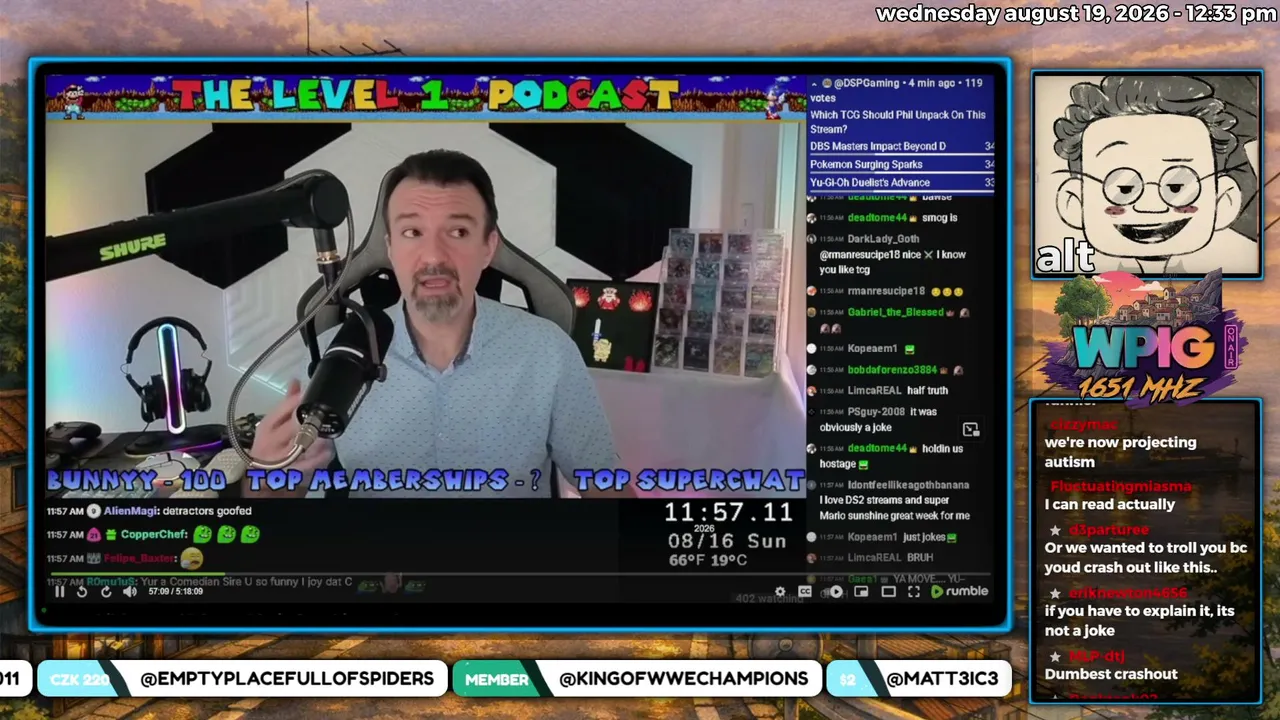1280x720 pixels.
Task: Click the @MATT3IC3 ticker name
Action: point(942,679)
